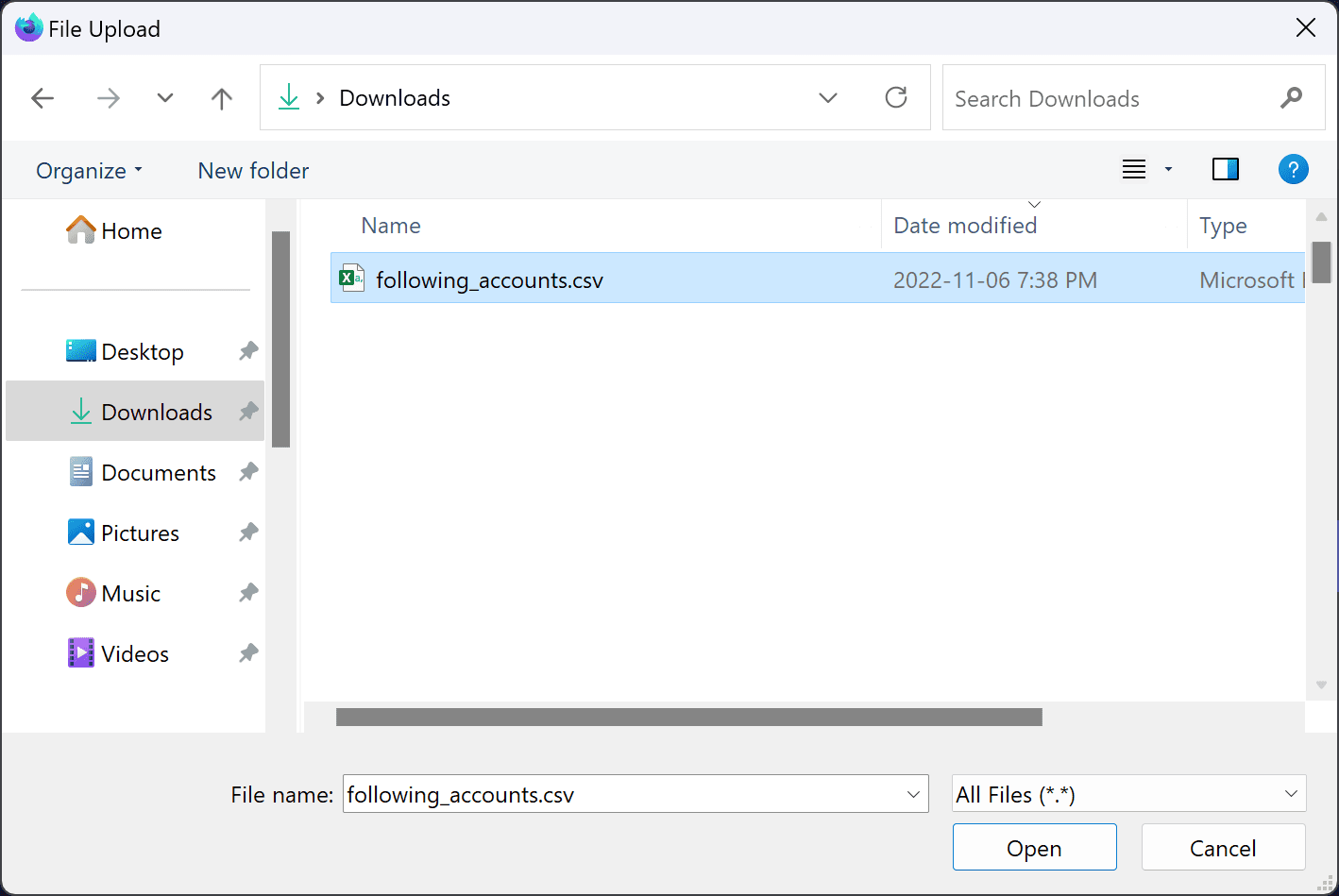Click the horizontal scrollbar thumb
This screenshot has width=1339, height=896.
pos(688,718)
